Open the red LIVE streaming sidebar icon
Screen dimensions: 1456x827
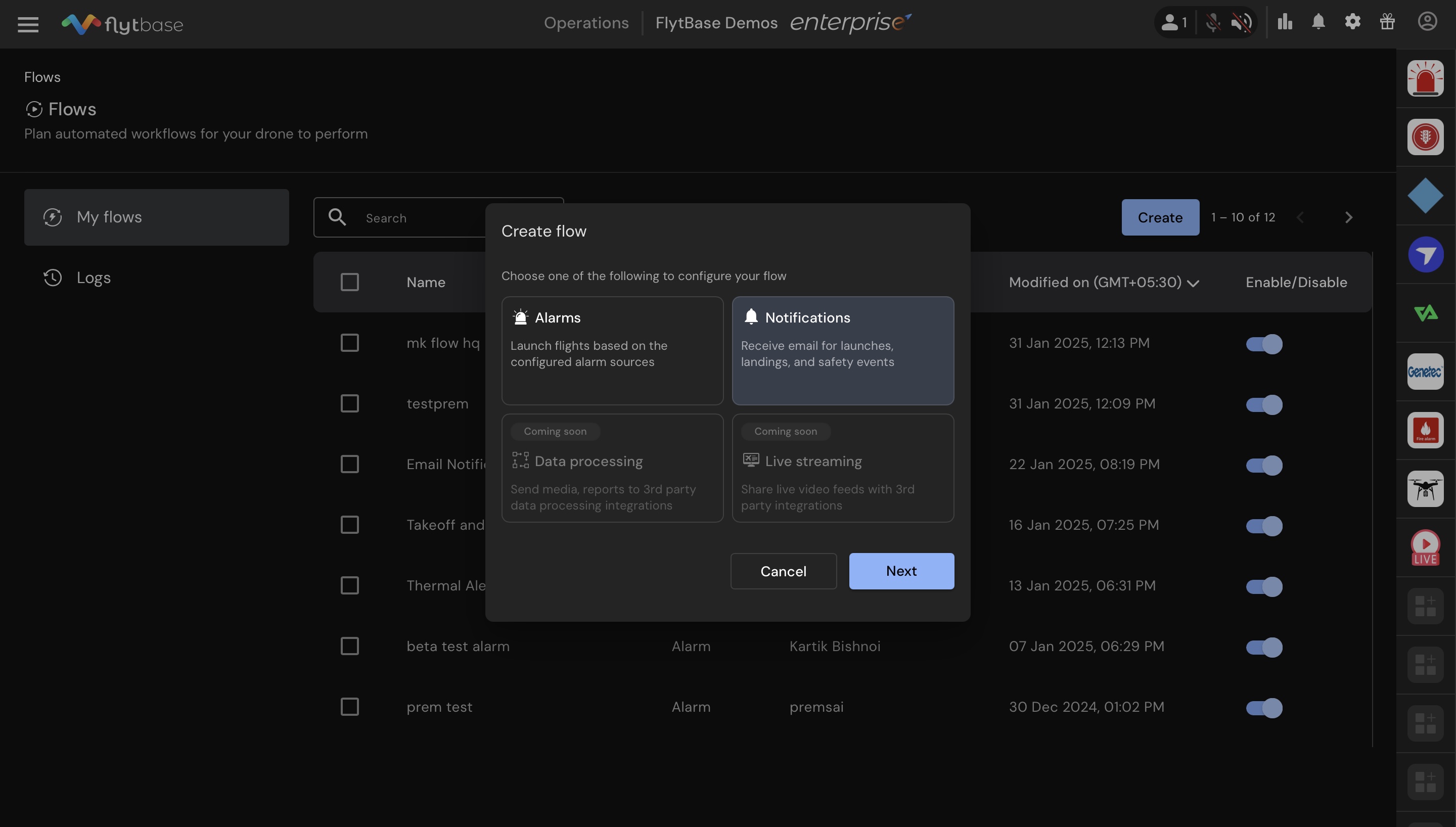[x=1425, y=547]
